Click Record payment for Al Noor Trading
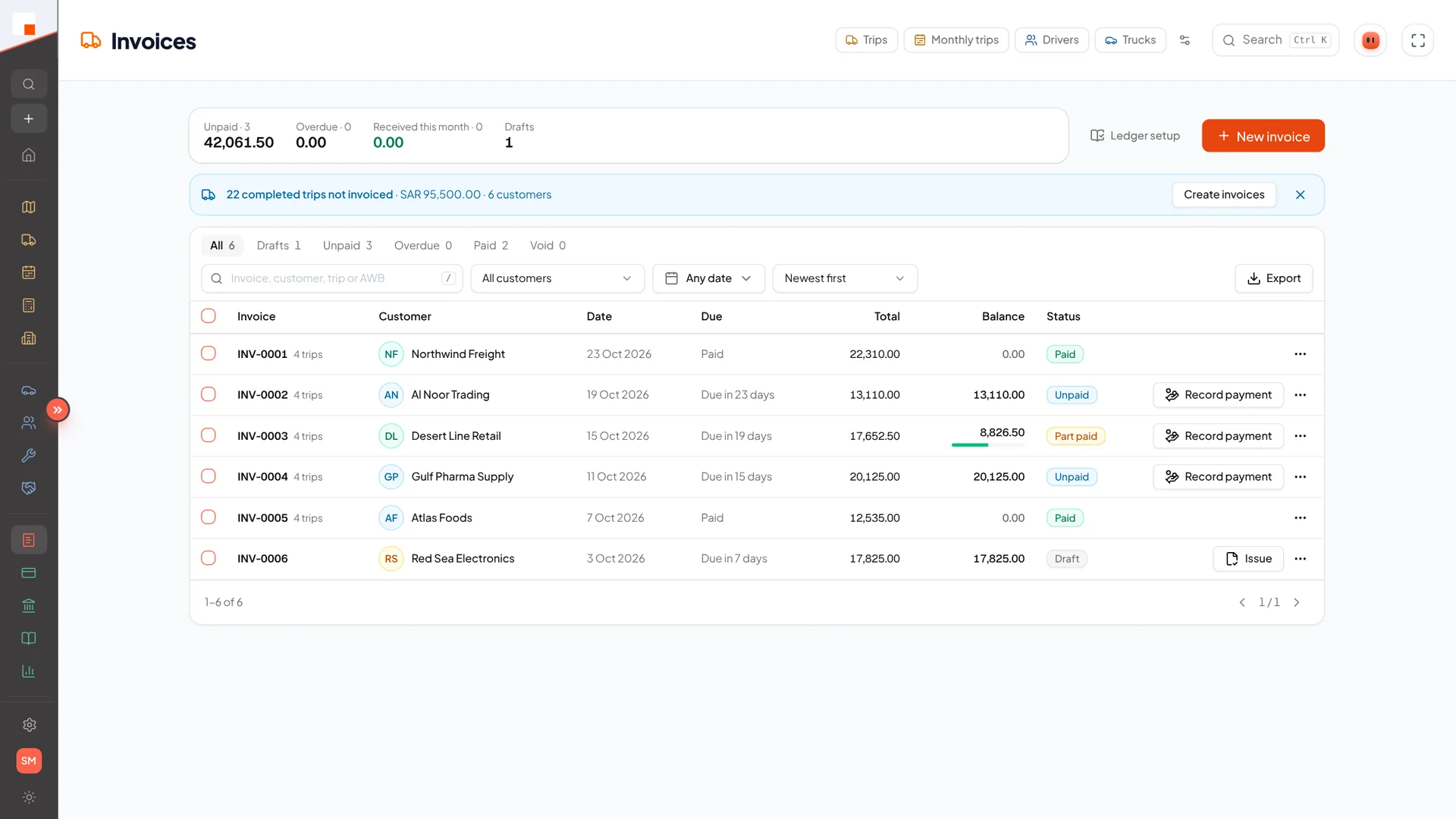Screen dimensions: 1456x819 click(1218, 395)
